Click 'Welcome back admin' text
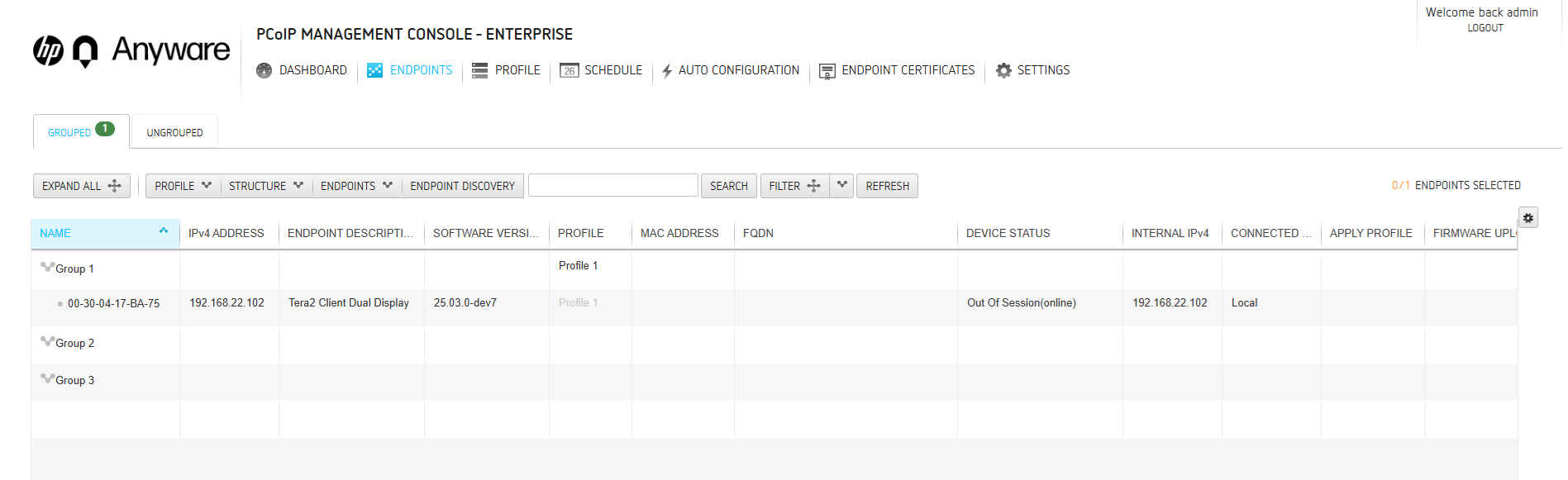 pos(1482,12)
